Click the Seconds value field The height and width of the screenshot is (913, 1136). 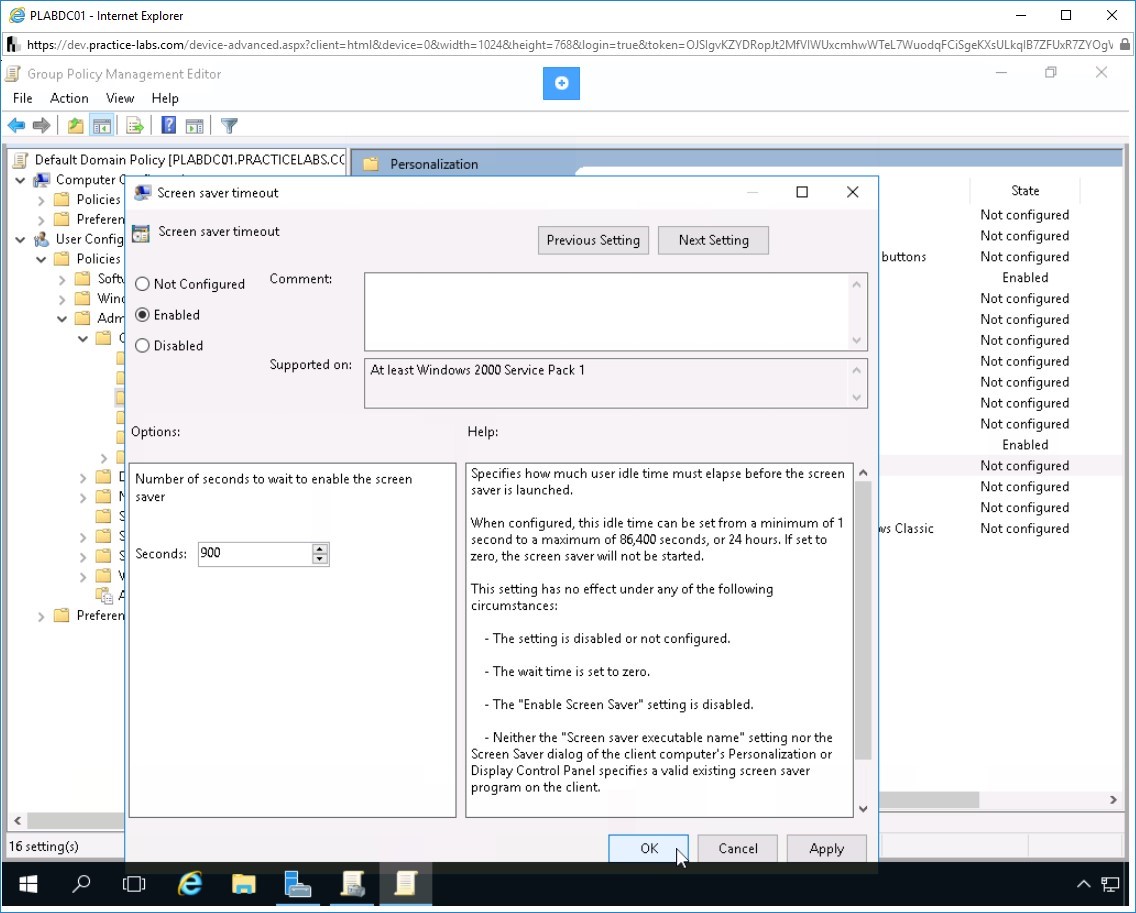(x=254, y=554)
